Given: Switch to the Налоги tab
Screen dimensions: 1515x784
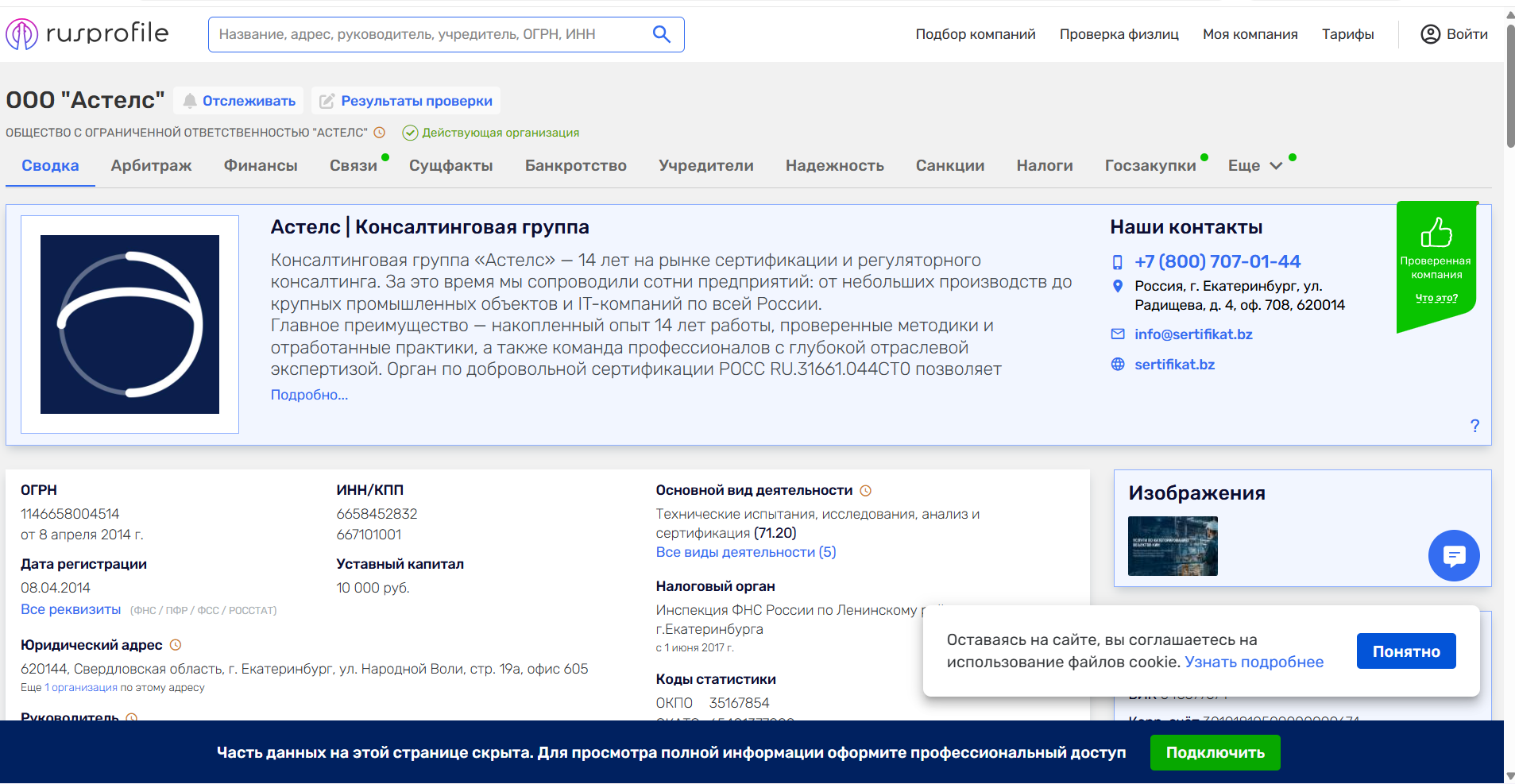Looking at the screenshot, I should pos(1044,165).
